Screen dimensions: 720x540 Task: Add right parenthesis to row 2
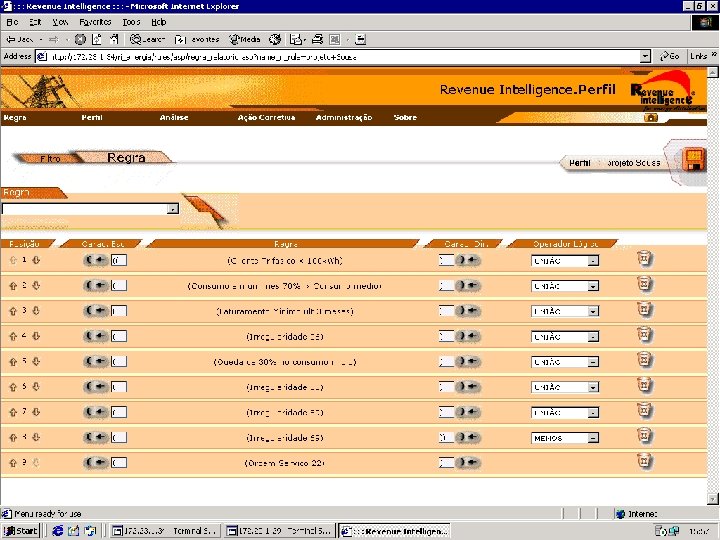(x=461, y=286)
